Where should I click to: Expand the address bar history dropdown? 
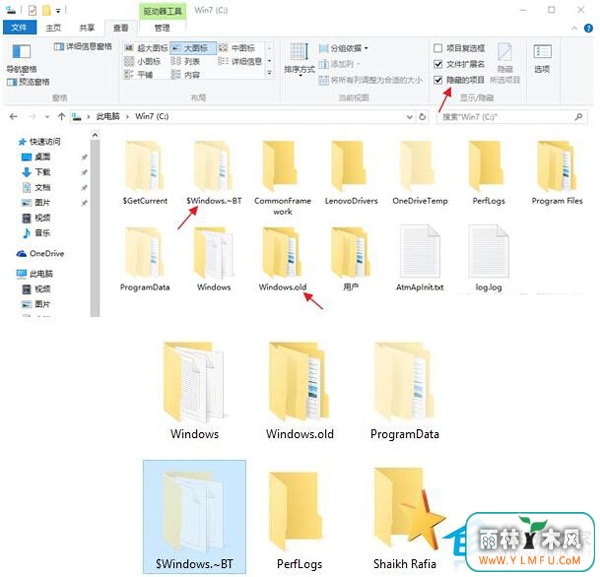tap(409, 117)
